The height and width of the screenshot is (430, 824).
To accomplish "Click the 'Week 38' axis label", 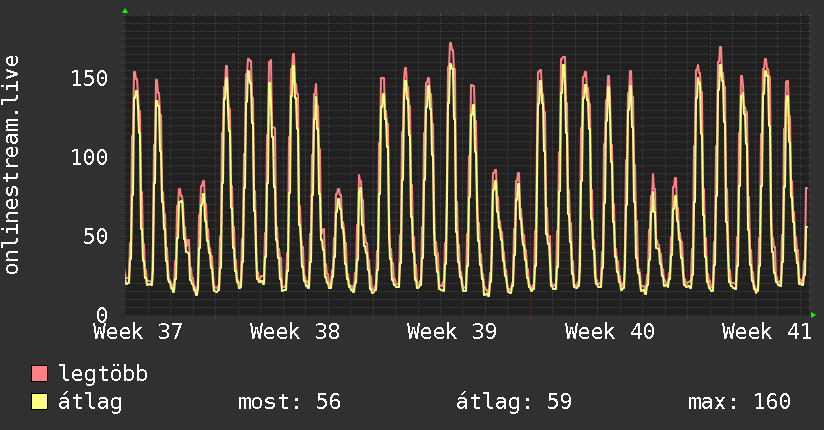I will tap(295, 332).
